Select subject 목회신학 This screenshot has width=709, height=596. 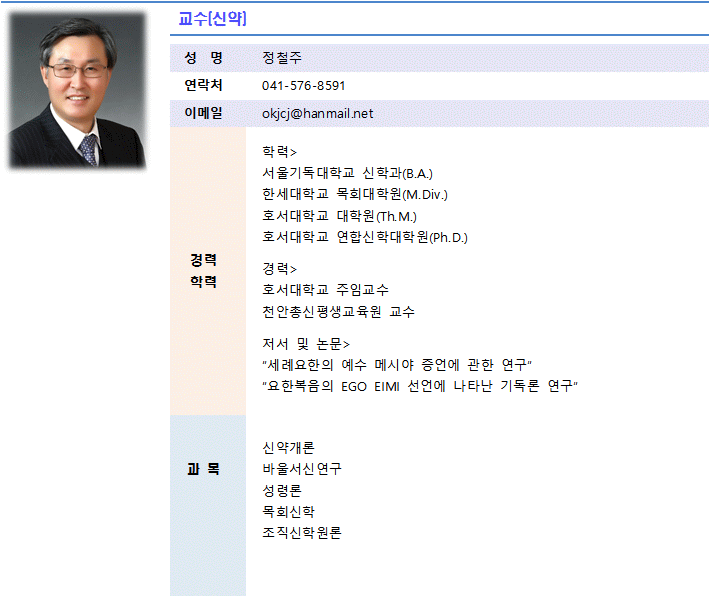288,512
